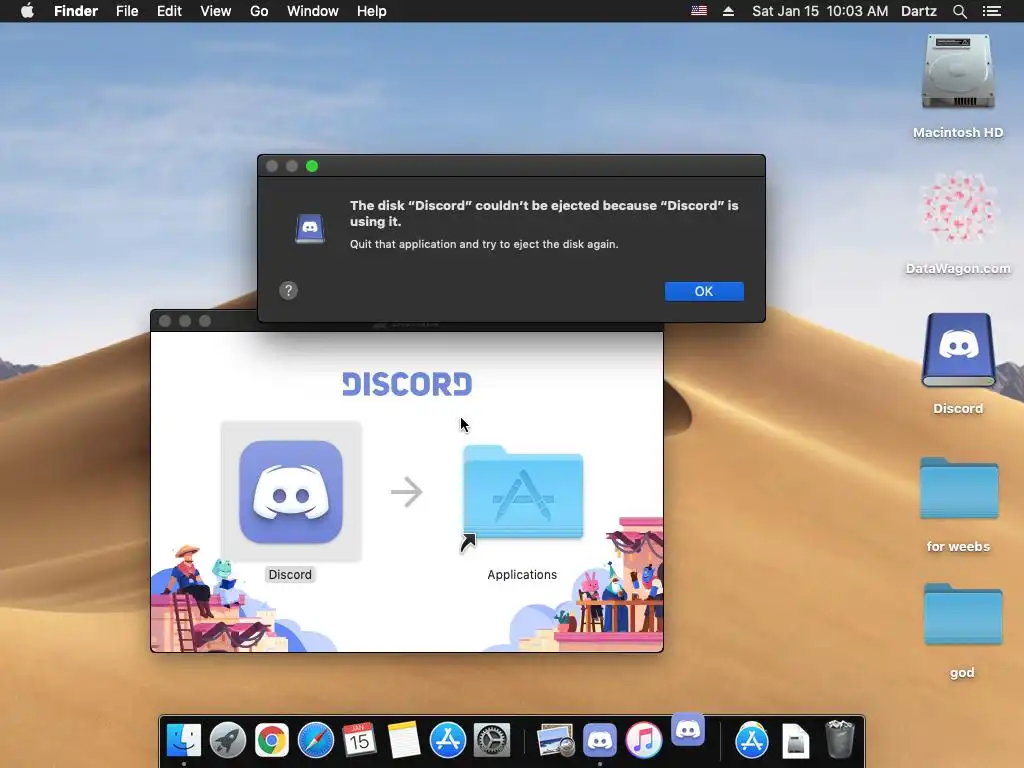Open Spotlight search magnifier
The image size is (1024, 768).
click(x=959, y=11)
